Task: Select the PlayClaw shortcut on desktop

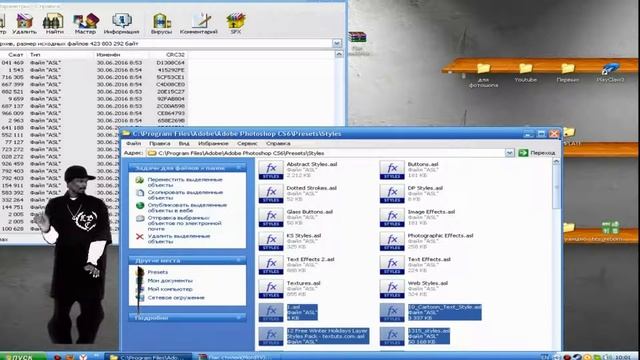Action: [610, 73]
